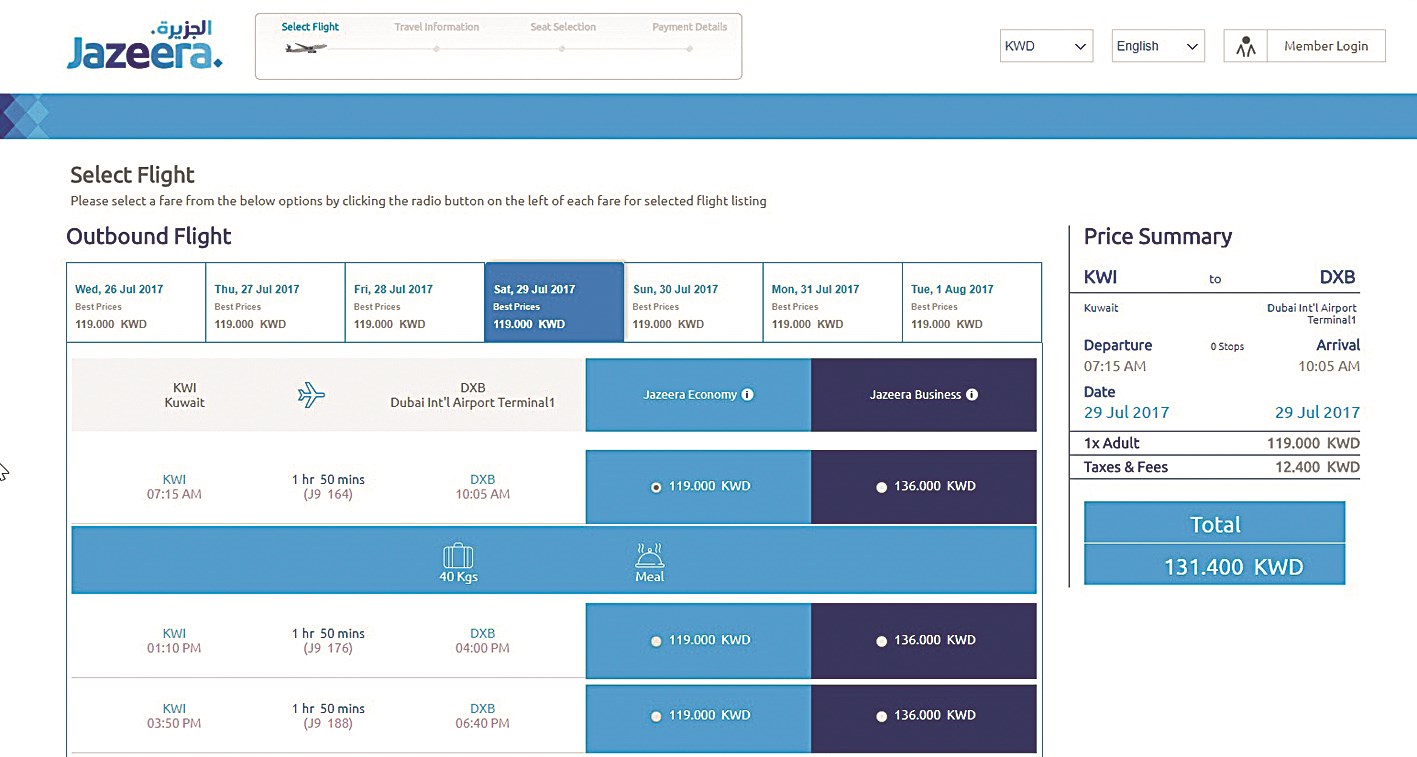Switch to the Fri, 28 Jul 2017 date tab
Screen dimensions: 1417x757
414,303
